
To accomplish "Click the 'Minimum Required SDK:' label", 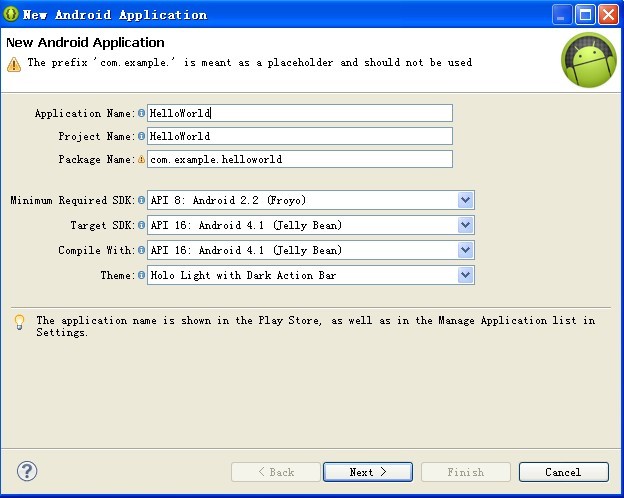I will pyautogui.click(x=73, y=200).
